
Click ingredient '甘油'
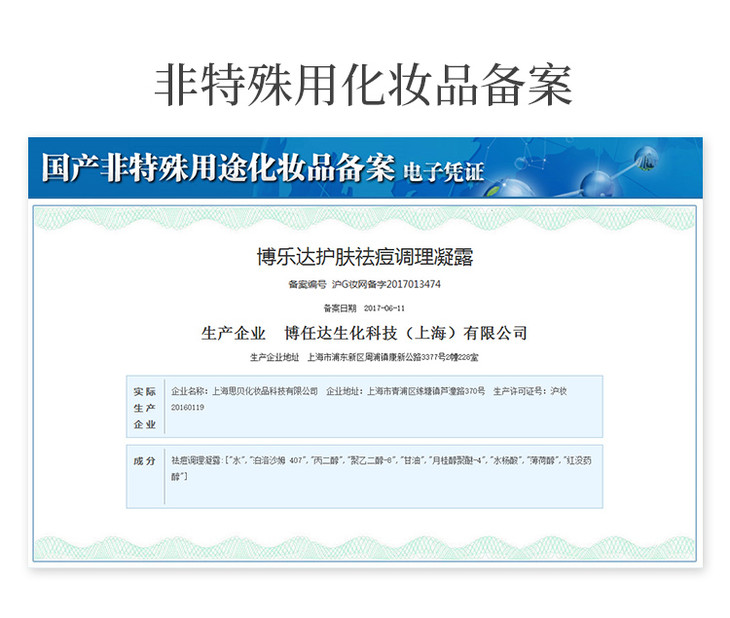412,460
